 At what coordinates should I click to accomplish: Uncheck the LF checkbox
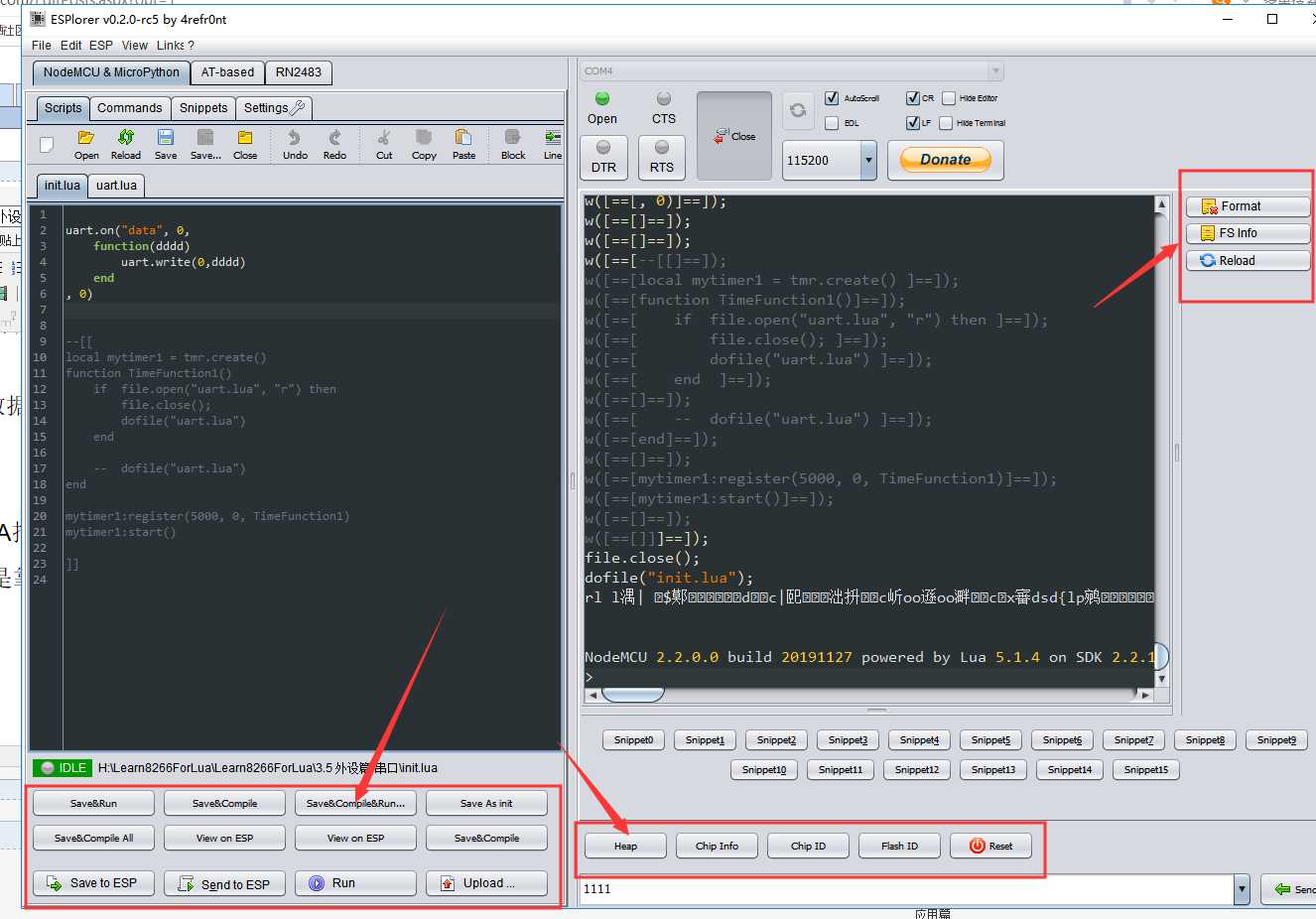[x=912, y=123]
